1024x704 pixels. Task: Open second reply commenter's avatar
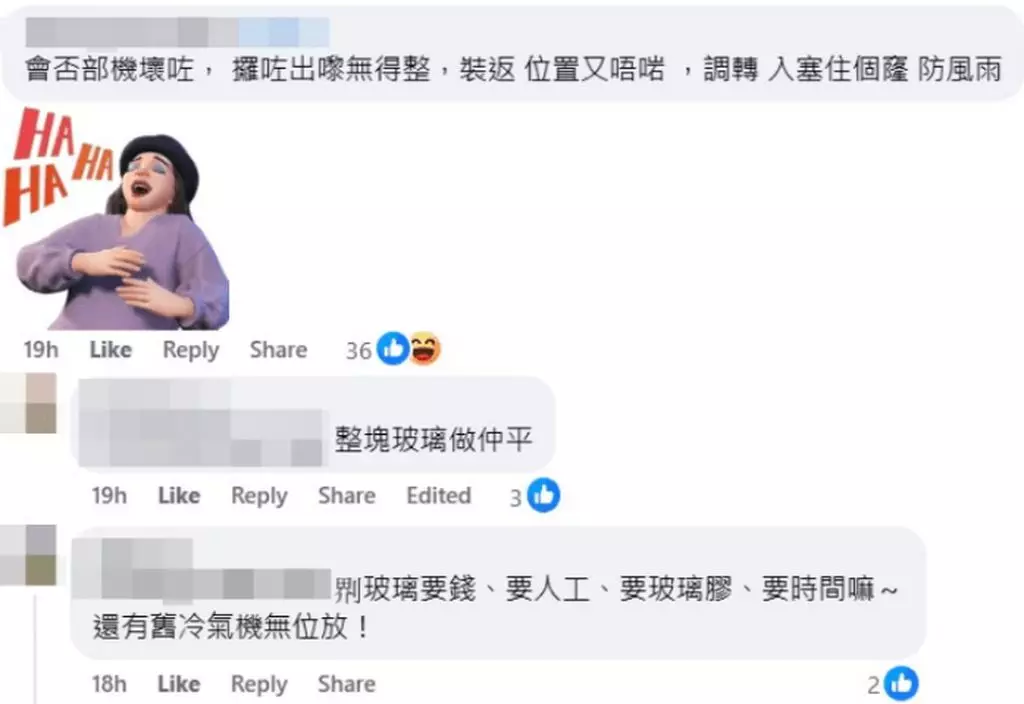[29, 555]
